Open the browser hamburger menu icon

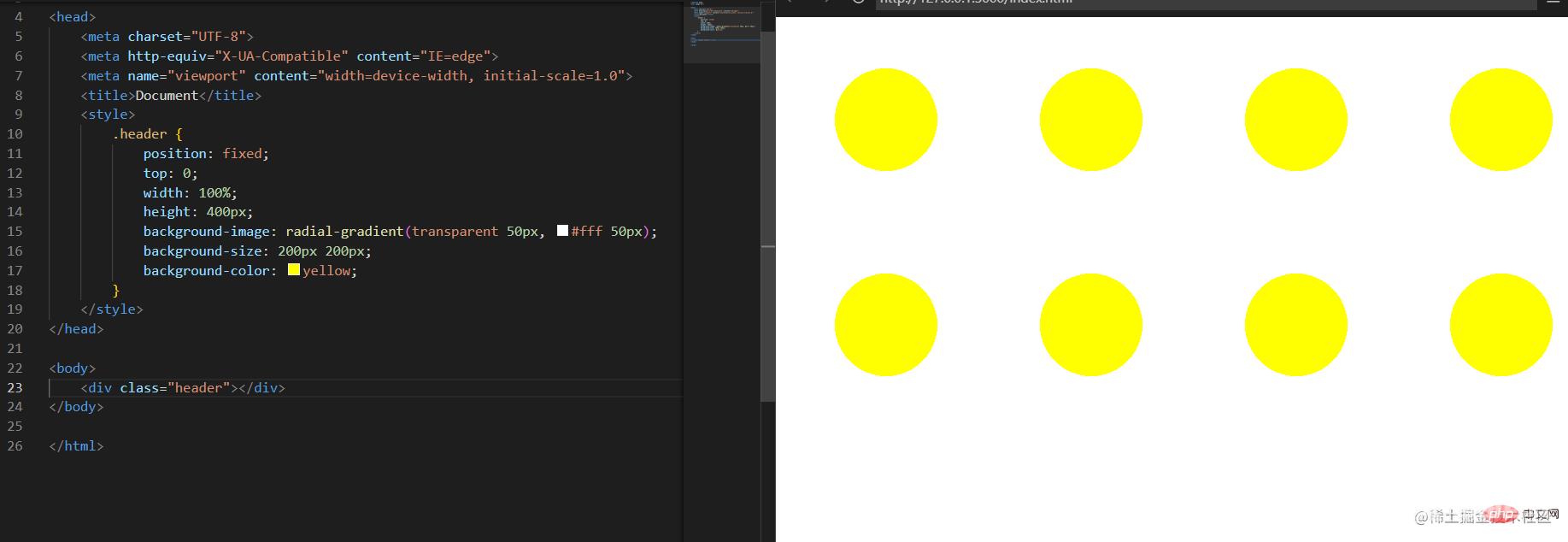tap(1553, 3)
